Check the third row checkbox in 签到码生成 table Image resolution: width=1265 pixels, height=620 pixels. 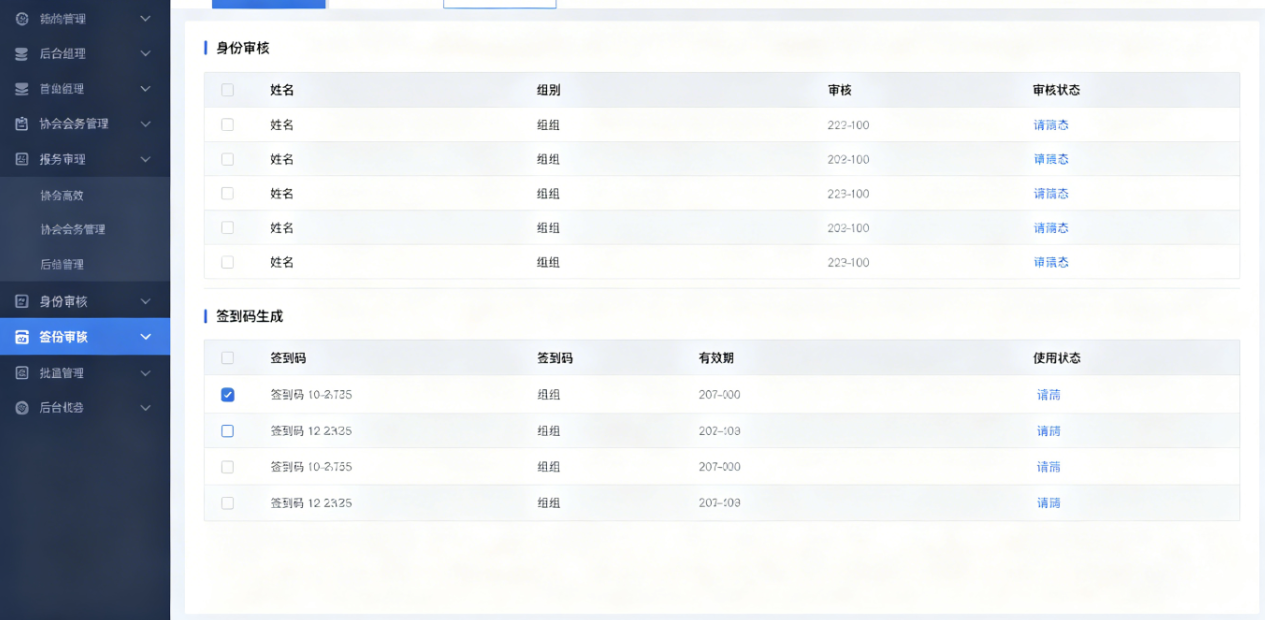(x=227, y=467)
